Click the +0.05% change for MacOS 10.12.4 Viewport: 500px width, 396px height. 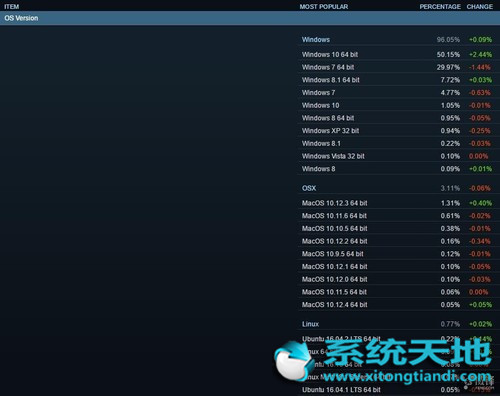point(480,304)
